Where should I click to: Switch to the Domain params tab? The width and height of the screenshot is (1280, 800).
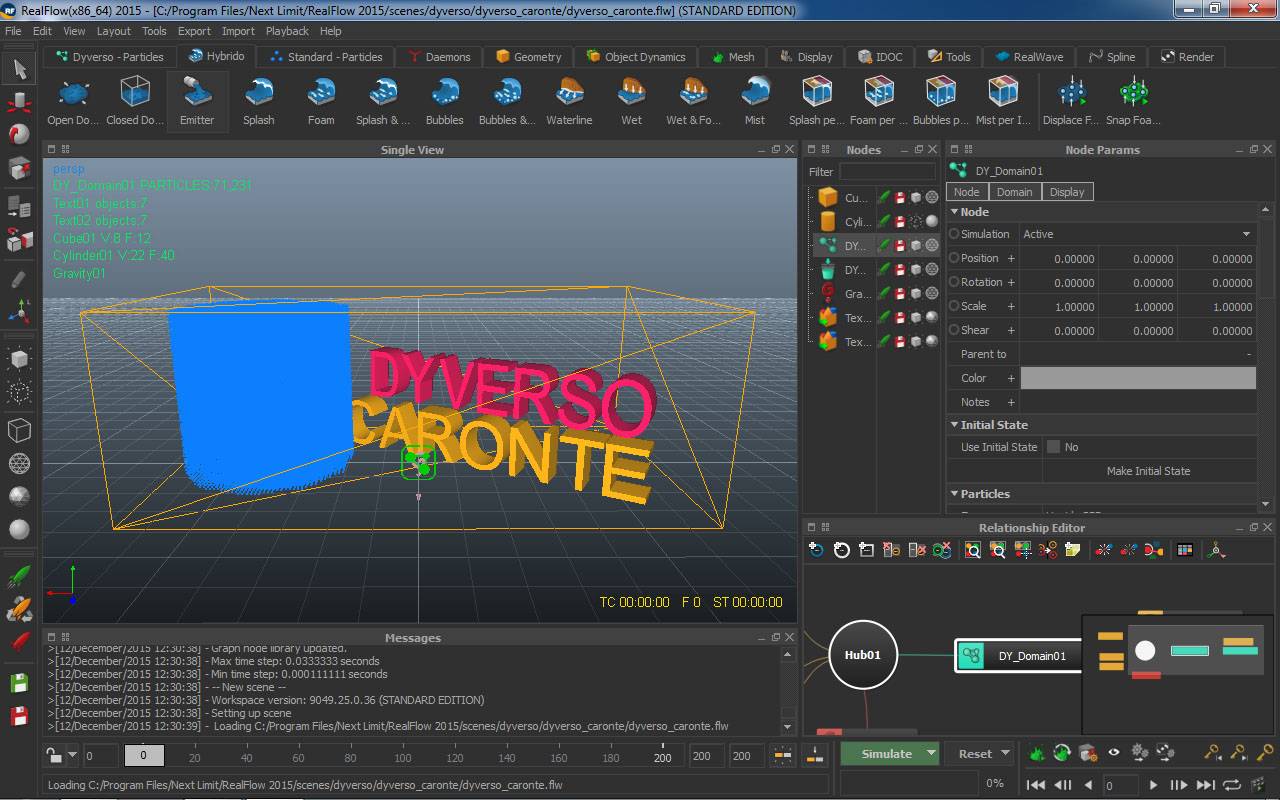point(1014,192)
